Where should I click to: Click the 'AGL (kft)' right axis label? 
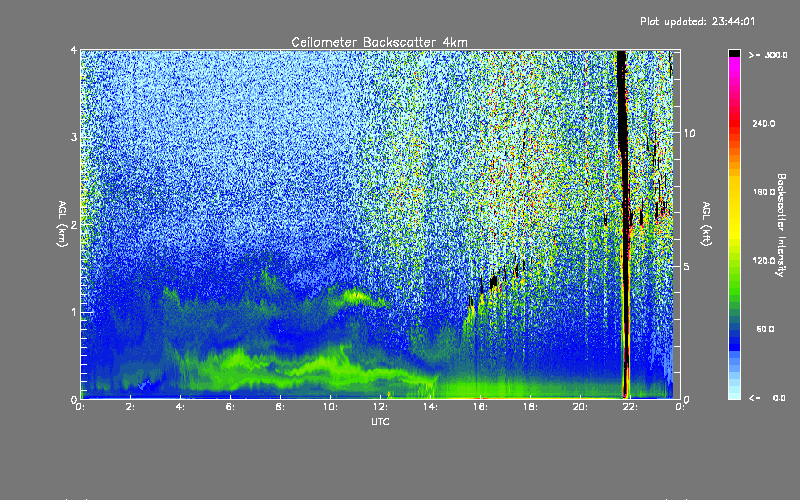click(706, 224)
